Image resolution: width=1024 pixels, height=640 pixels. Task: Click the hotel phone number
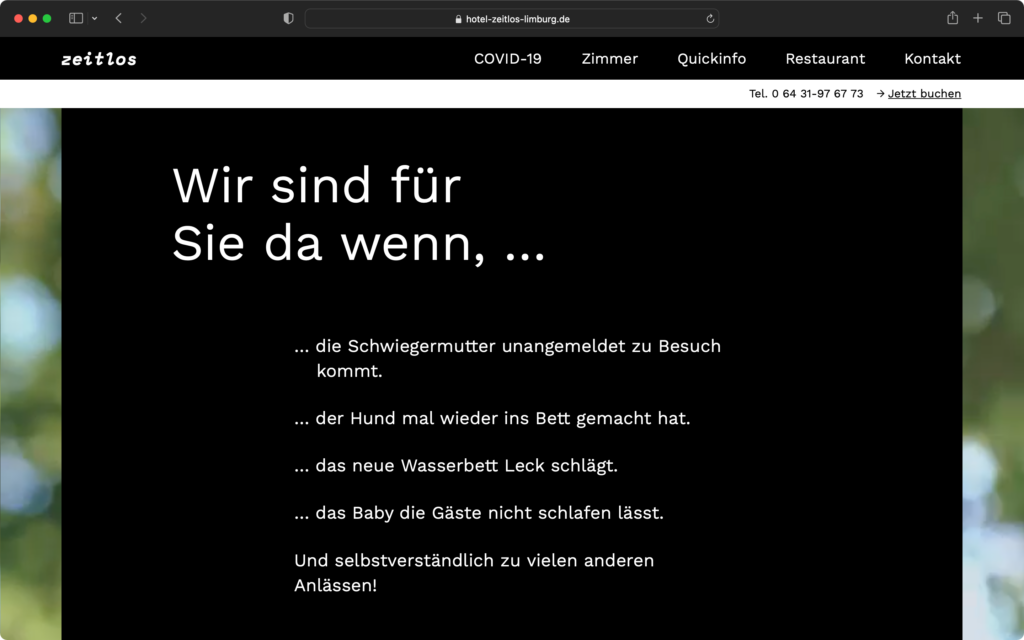pyautogui.click(x=804, y=93)
